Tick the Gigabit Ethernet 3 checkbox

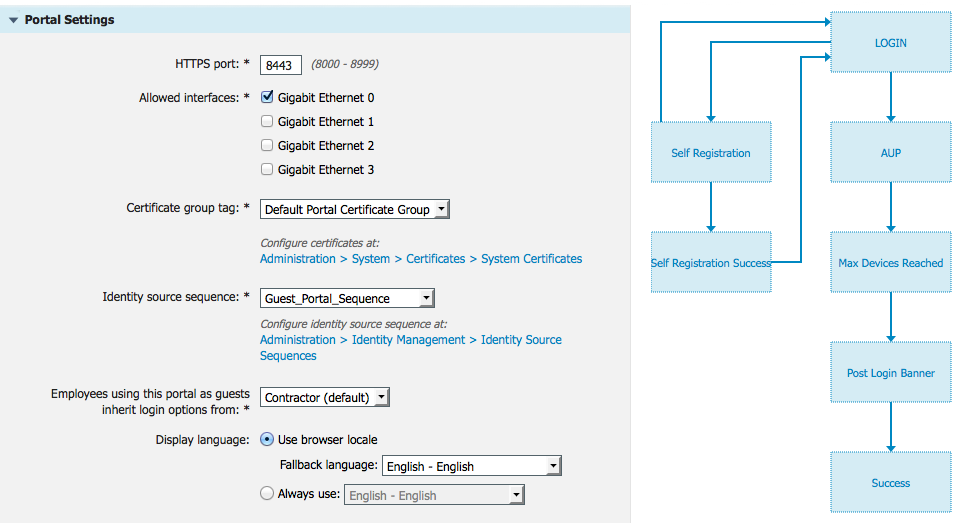(x=267, y=170)
